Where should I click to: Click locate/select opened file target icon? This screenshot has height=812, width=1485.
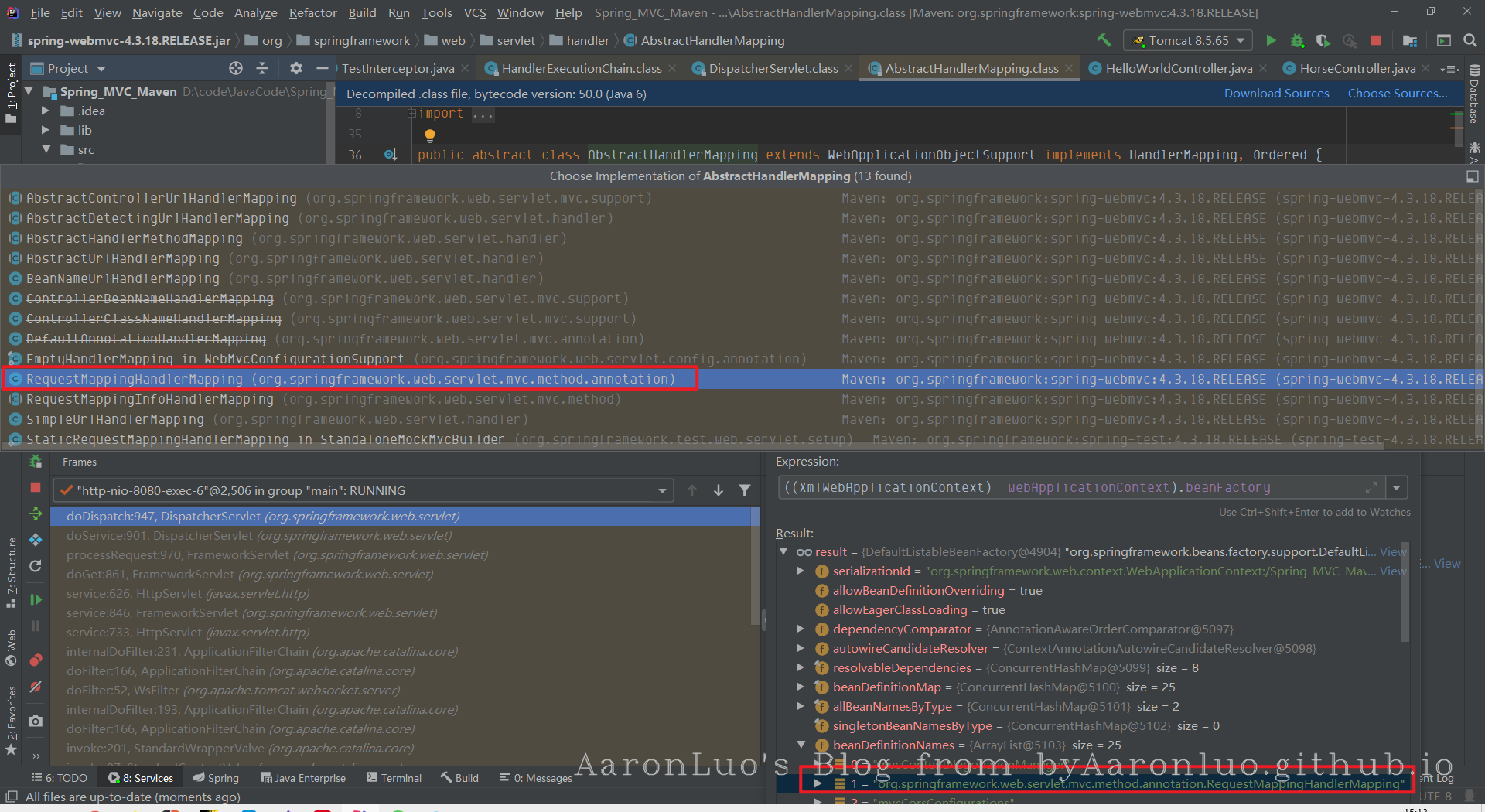[236, 68]
